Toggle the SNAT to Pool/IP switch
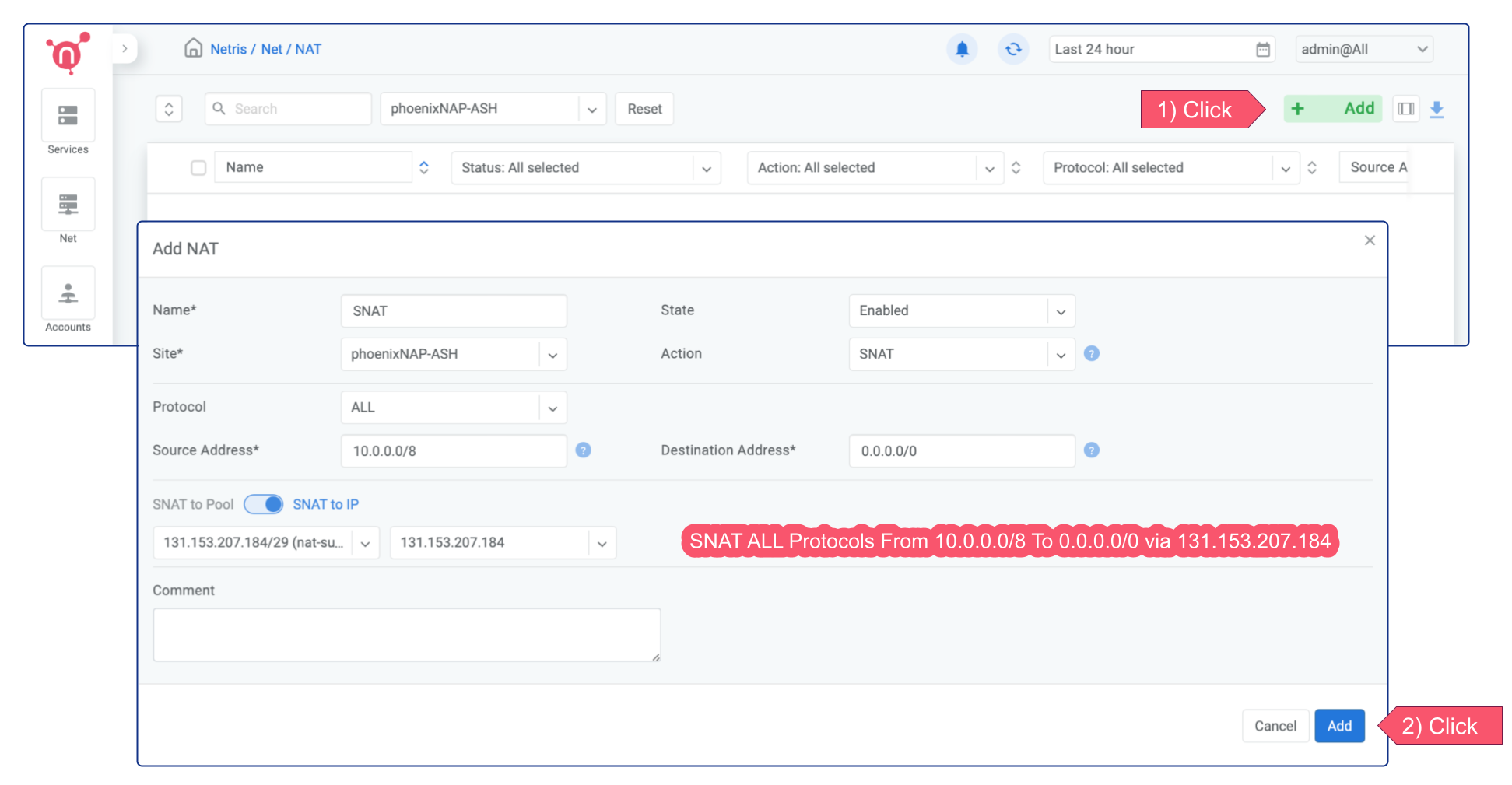The width and height of the screenshot is (1512, 785). tap(264, 504)
